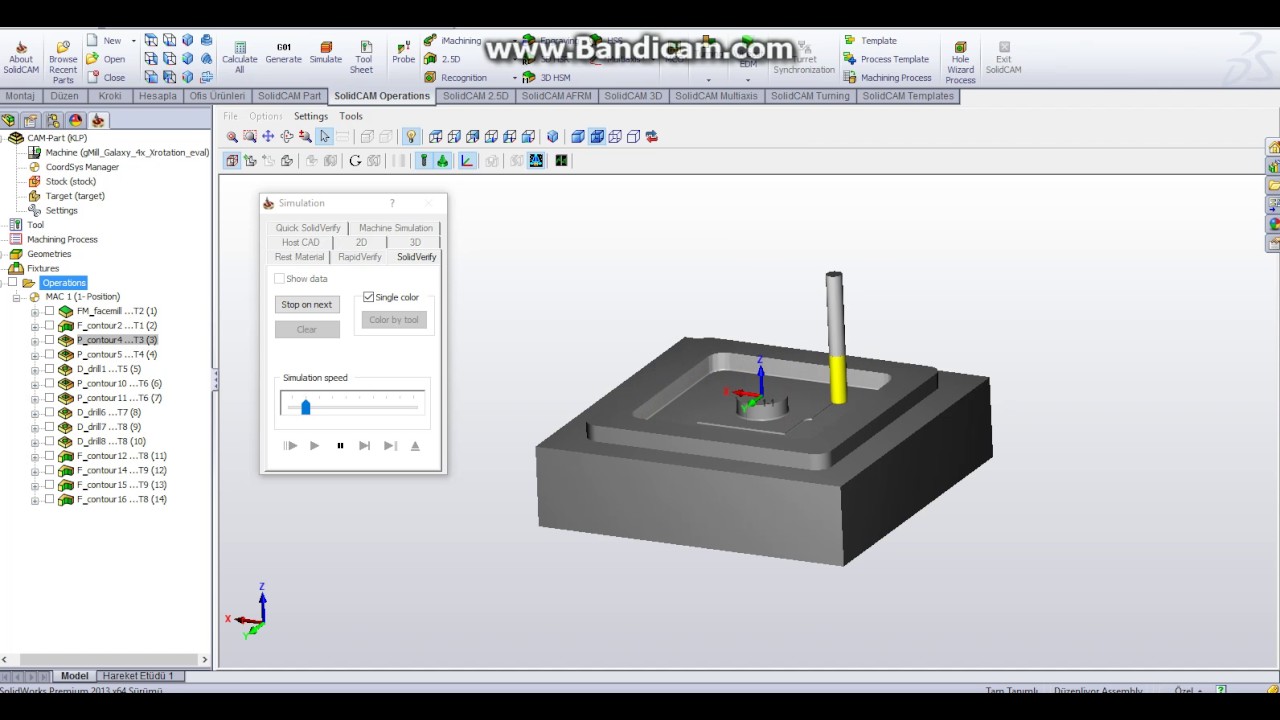Select the pan arrows icon in simulation toolbar
Viewport: 1280px width, 720px height.
pyautogui.click(x=268, y=137)
